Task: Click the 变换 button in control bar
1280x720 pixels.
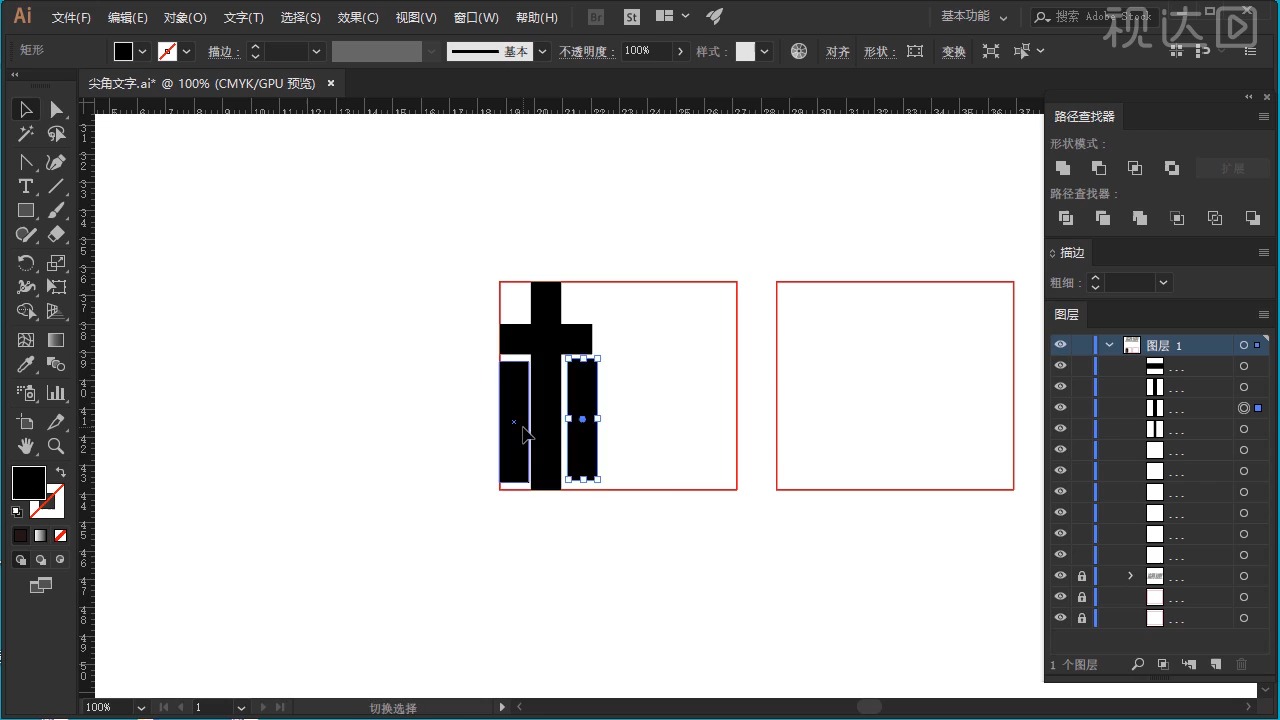Action: [x=954, y=52]
